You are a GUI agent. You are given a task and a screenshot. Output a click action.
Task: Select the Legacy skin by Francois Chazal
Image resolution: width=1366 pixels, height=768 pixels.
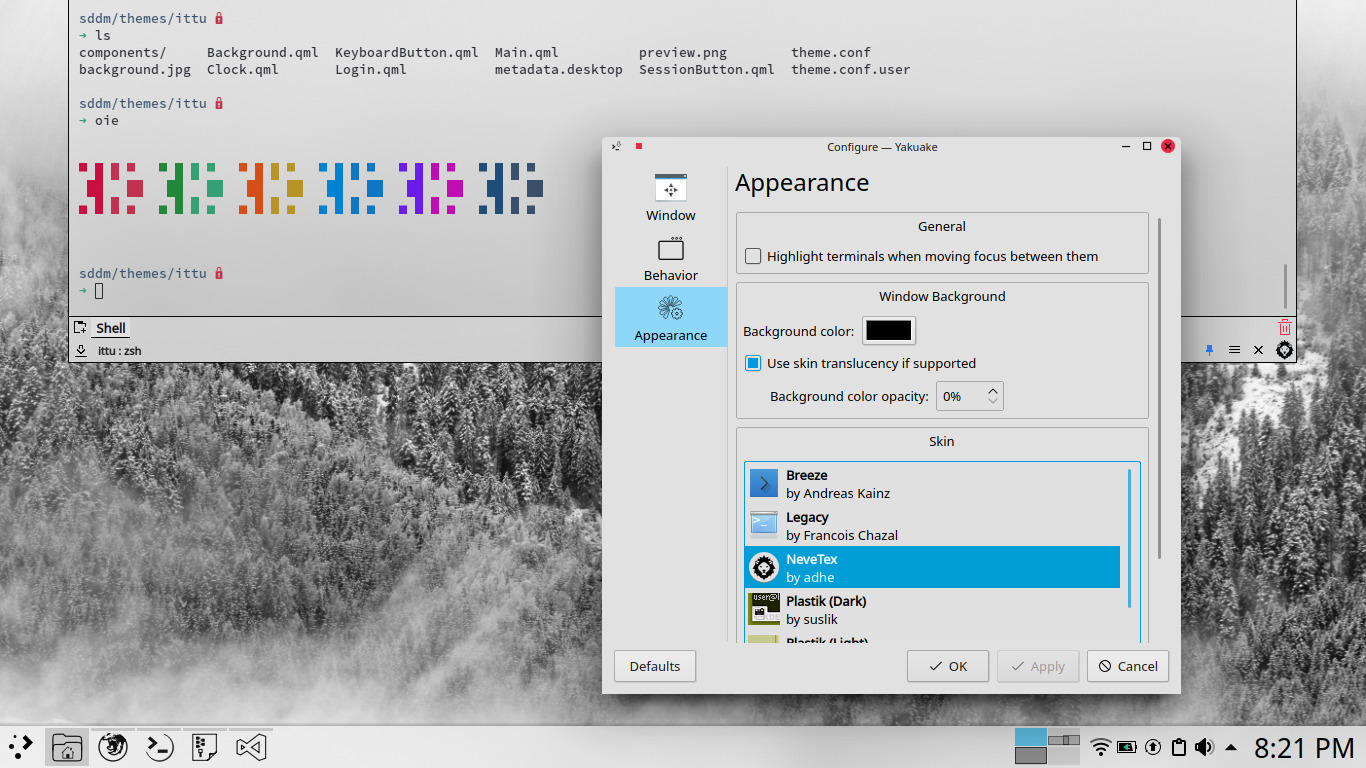933,526
